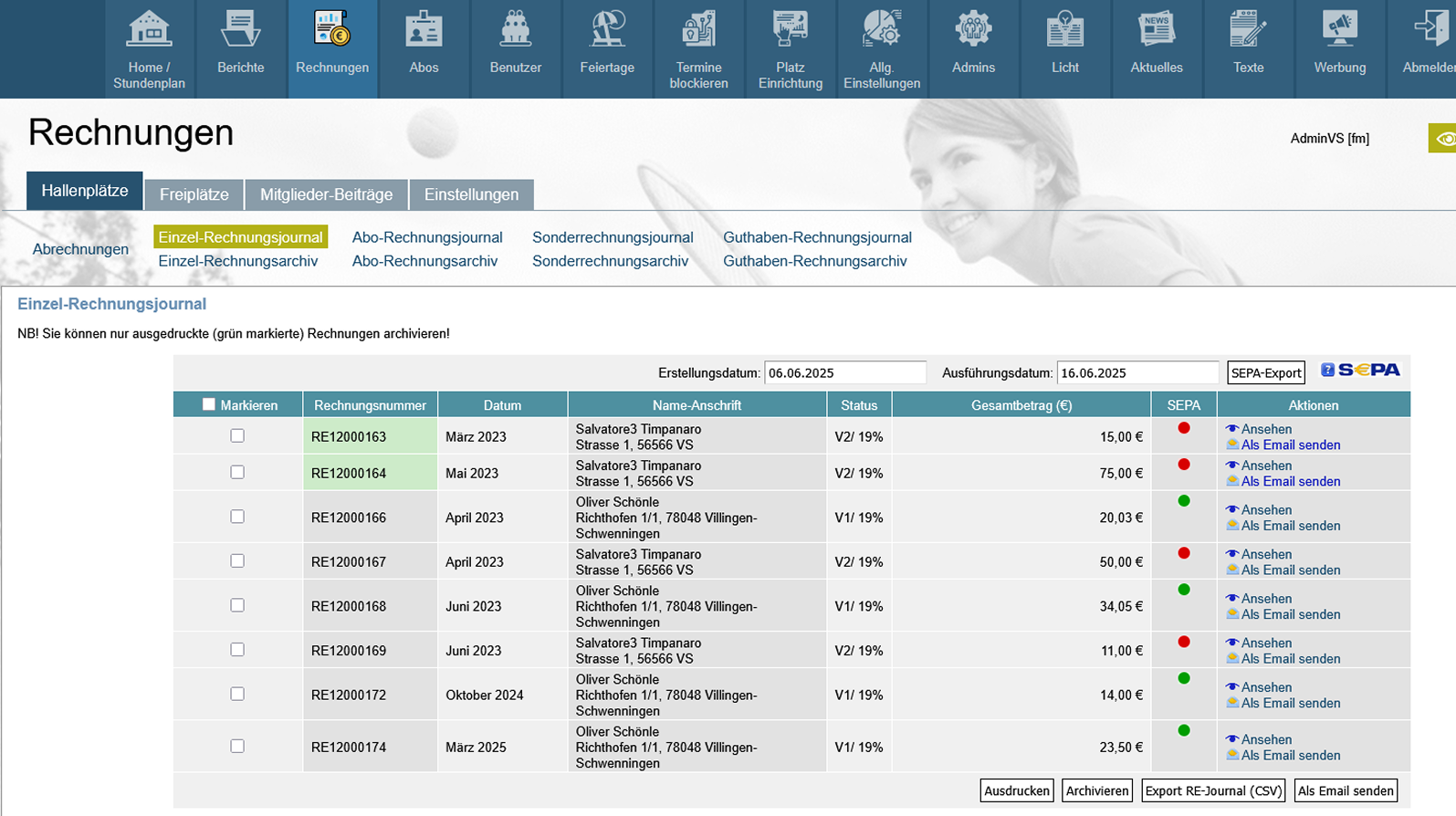
Task: Open the Berichte icon in top navigation
Action: (241, 30)
